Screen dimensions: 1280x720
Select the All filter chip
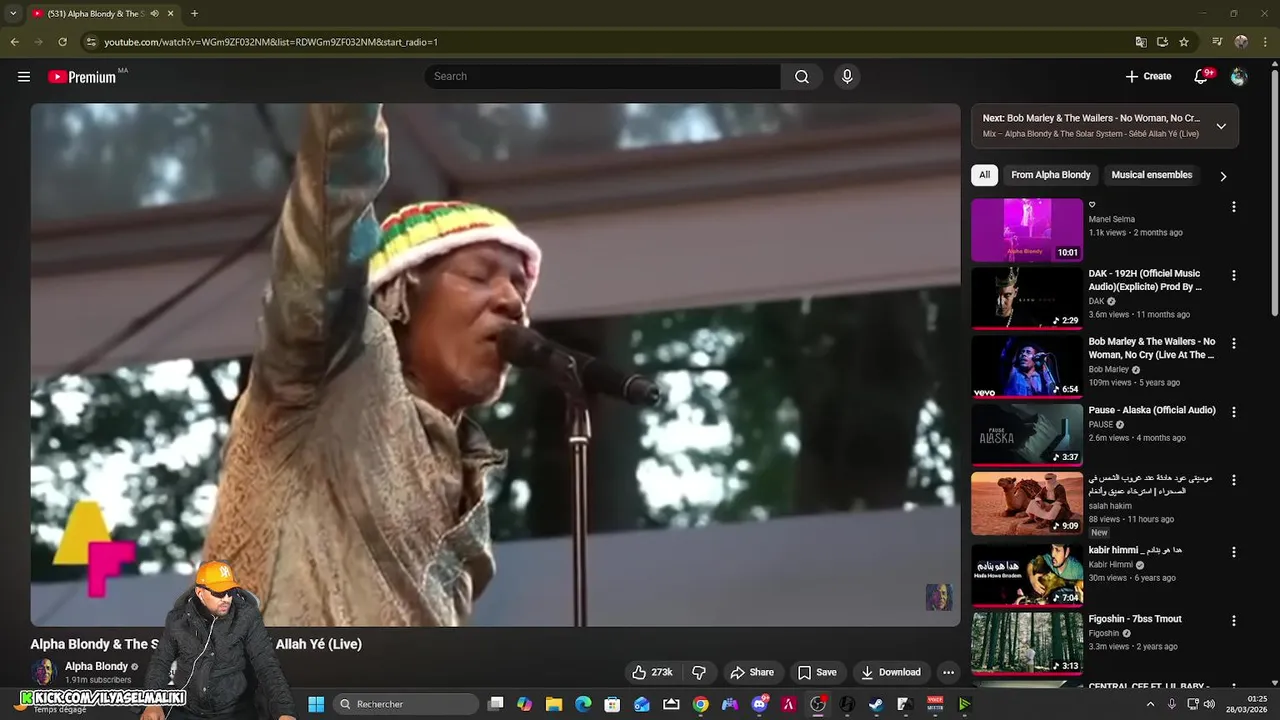[x=984, y=175]
